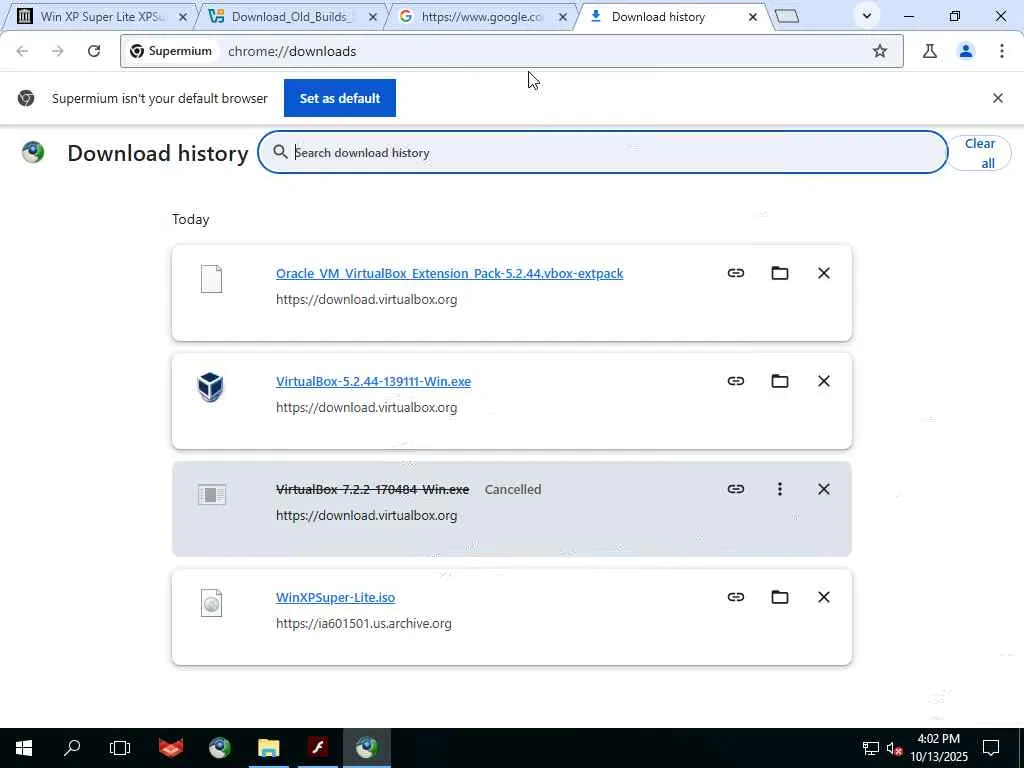Click the muted volume tray icon
Image resolution: width=1024 pixels, height=768 pixels.
[x=894, y=748]
